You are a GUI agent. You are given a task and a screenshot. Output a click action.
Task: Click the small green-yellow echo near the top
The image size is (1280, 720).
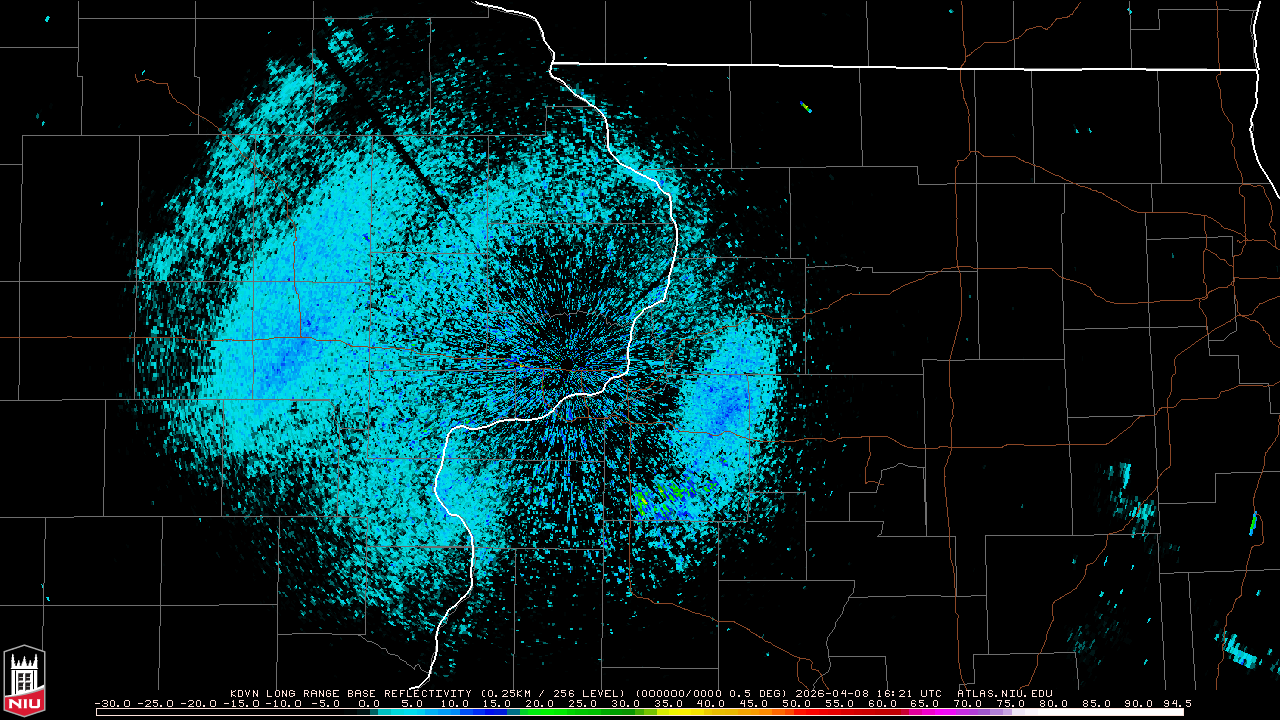(806, 107)
